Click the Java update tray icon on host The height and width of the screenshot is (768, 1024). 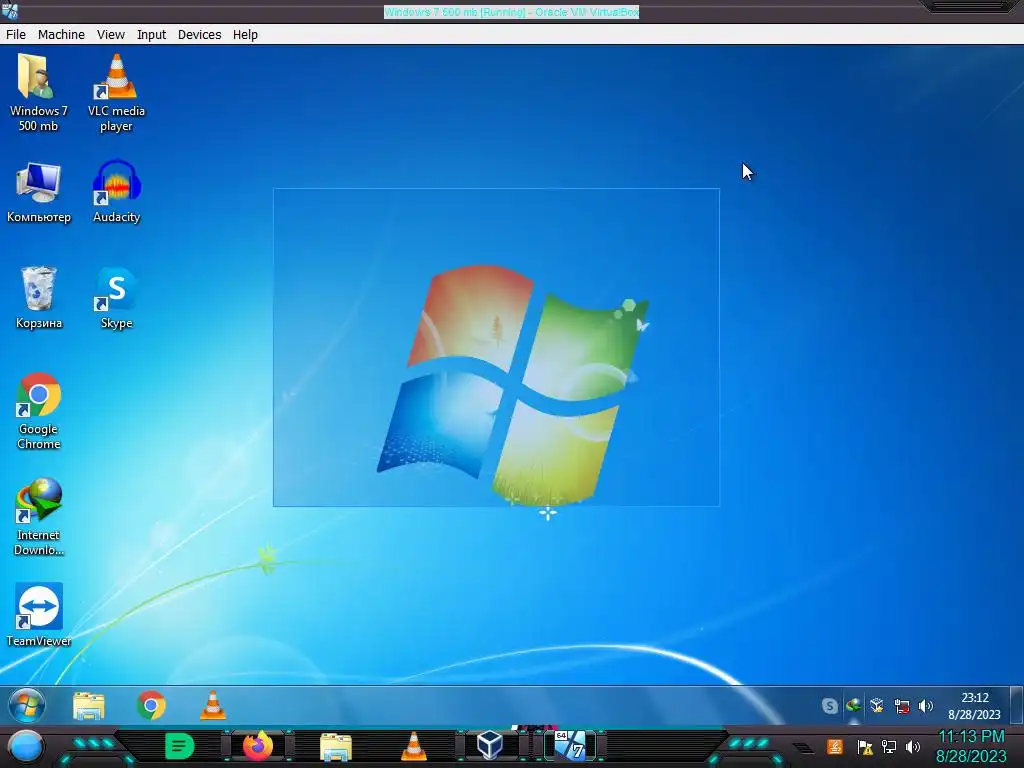(835, 746)
